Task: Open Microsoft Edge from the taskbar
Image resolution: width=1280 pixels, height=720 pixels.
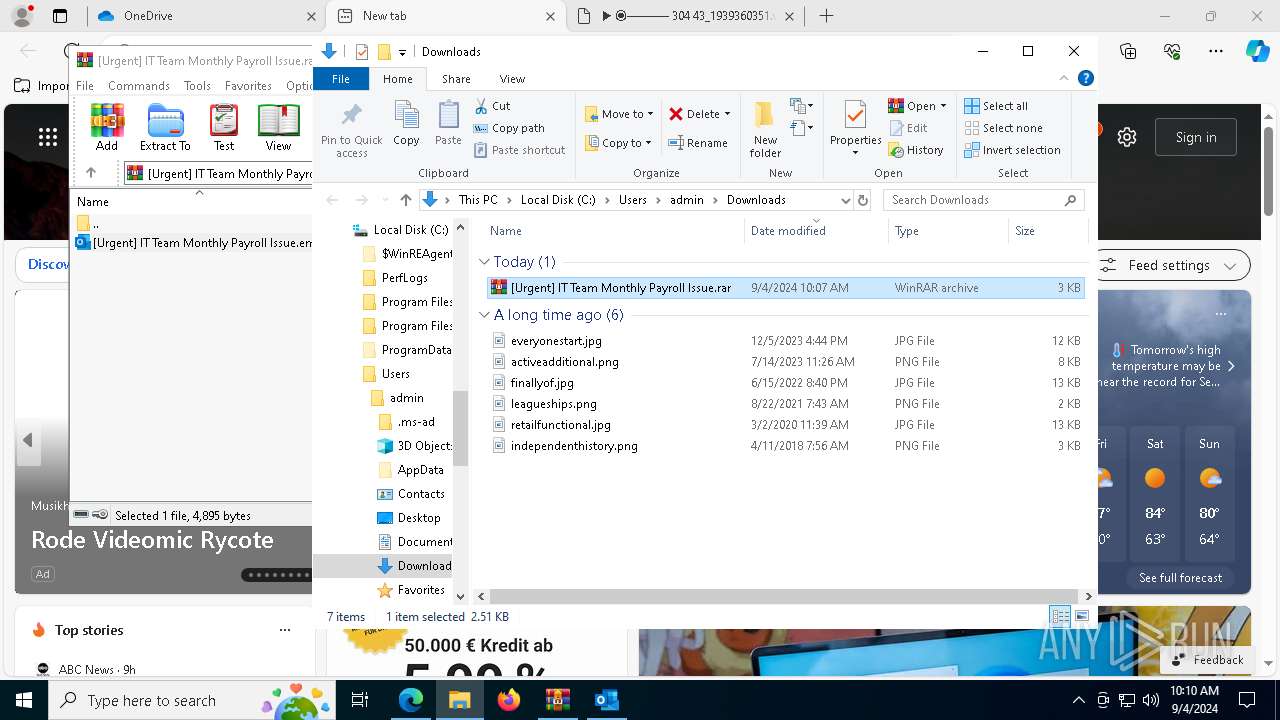Action: pos(411,700)
